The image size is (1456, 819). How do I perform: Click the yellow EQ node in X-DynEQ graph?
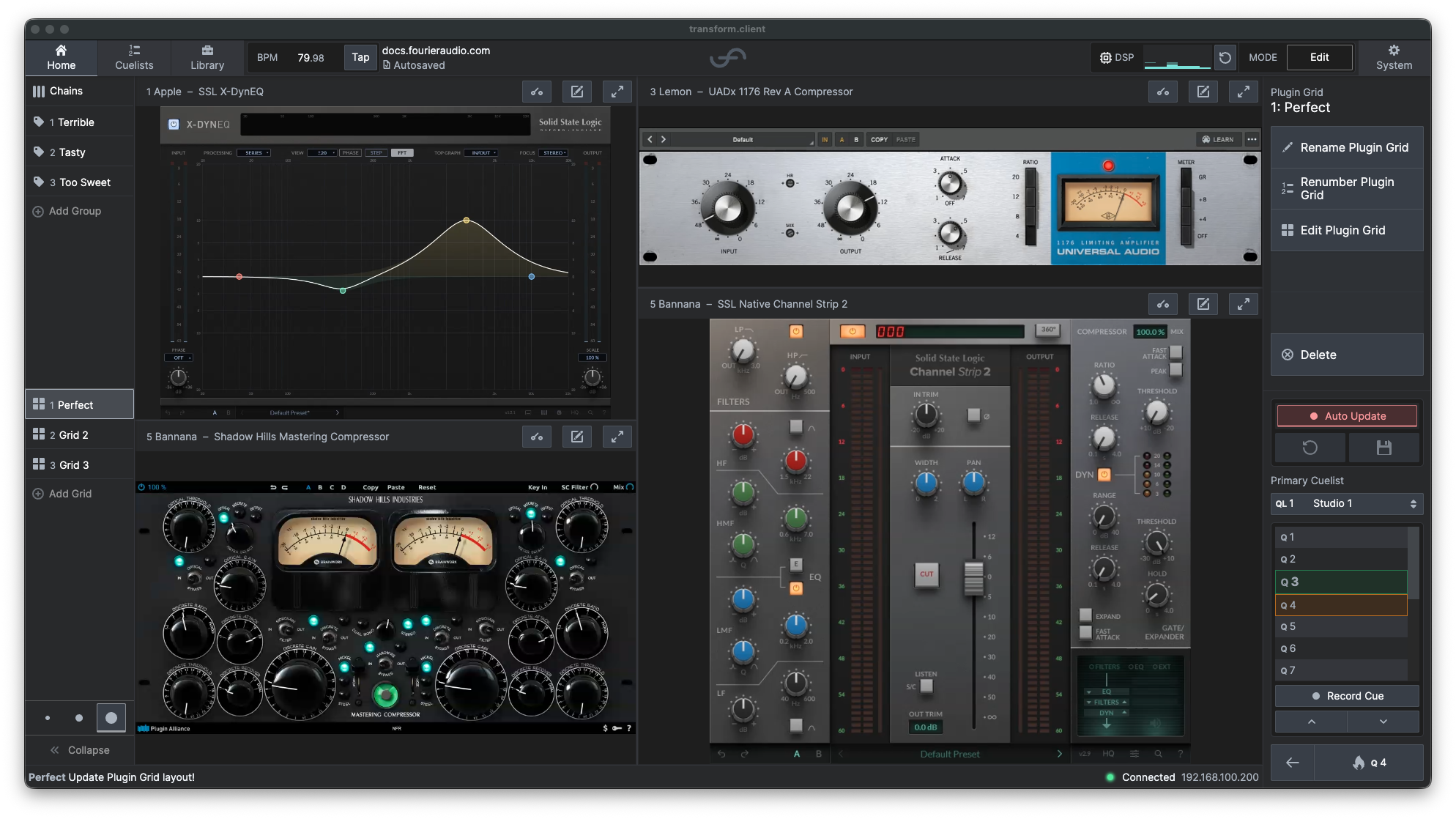pos(467,220)
